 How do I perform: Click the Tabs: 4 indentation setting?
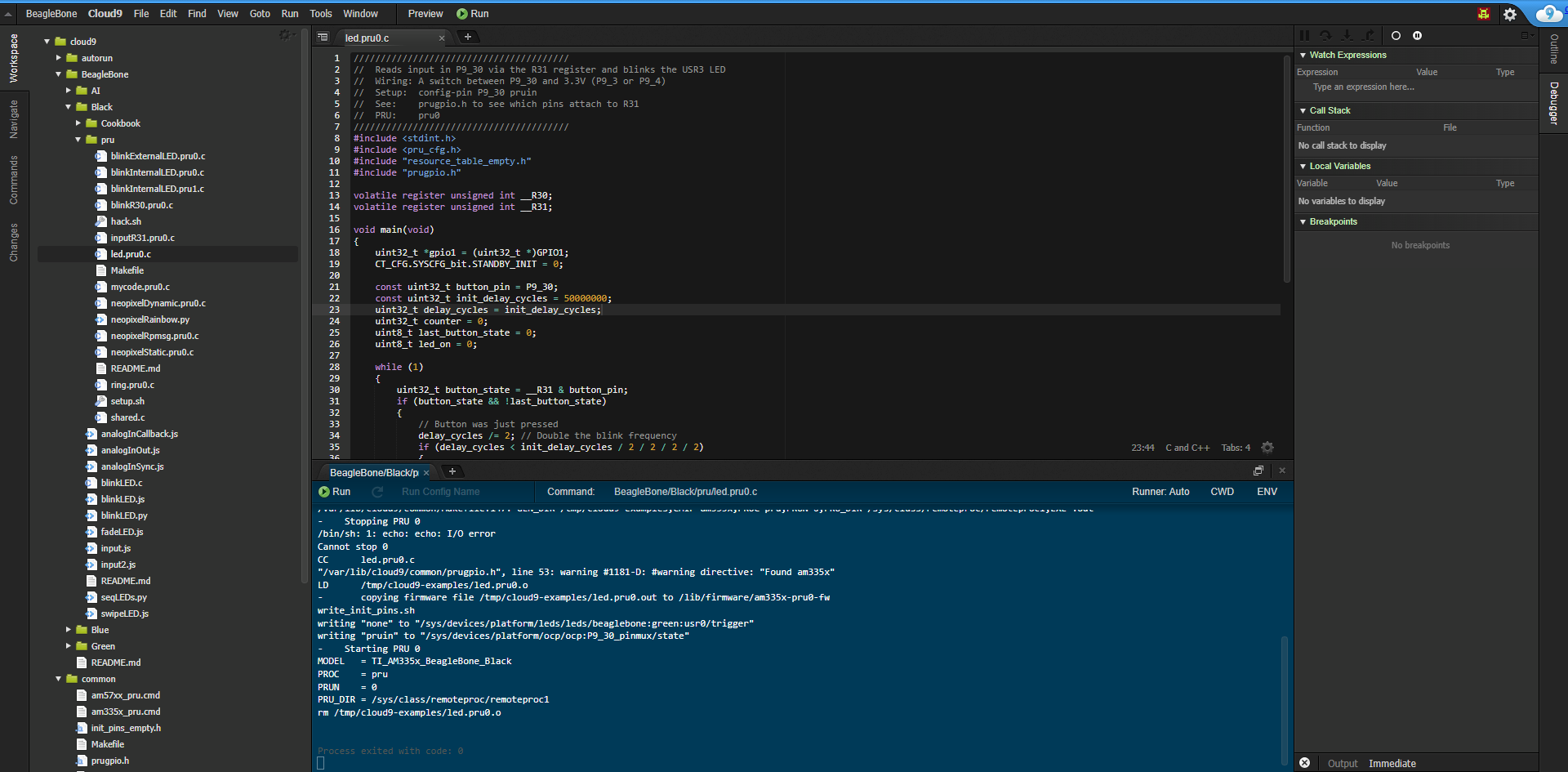[x=1236, y=448]
